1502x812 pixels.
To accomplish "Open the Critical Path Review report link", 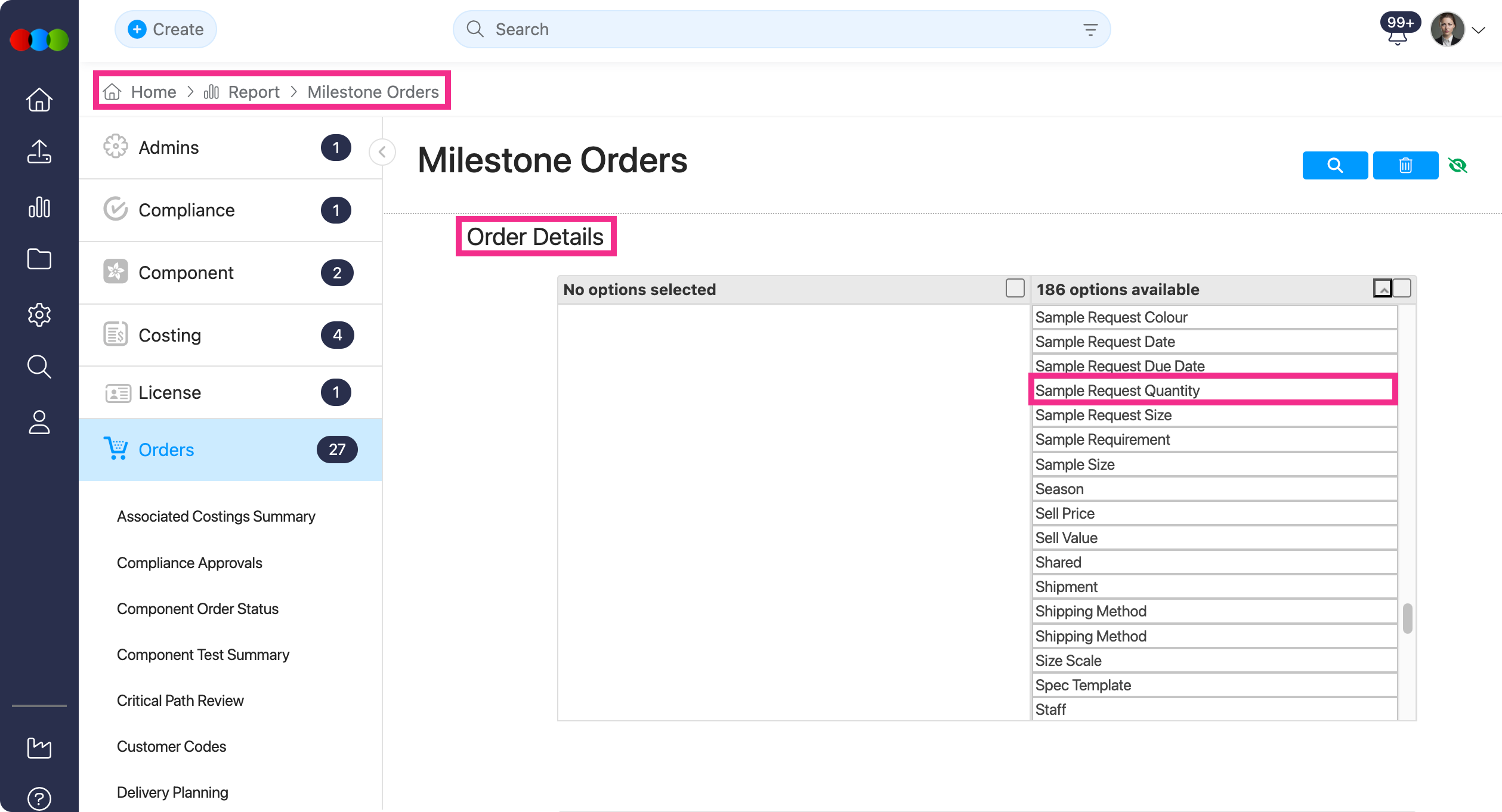I will click(x=180, y=701).
